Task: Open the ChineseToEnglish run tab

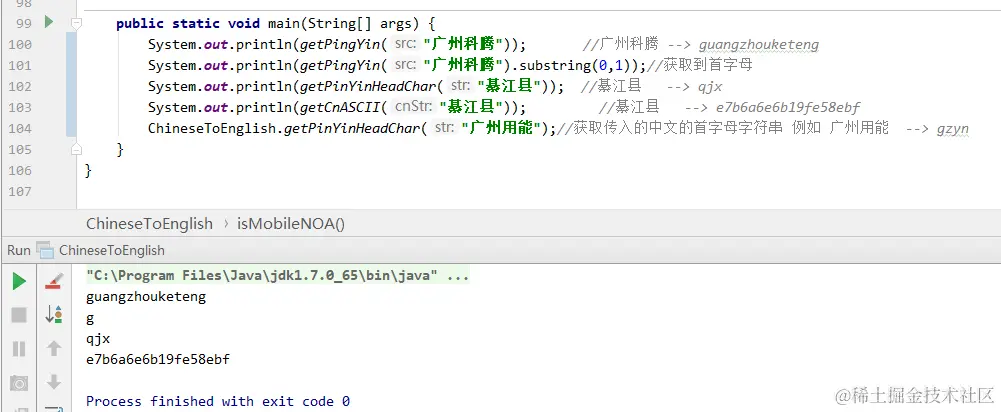Action: point(112,250)
